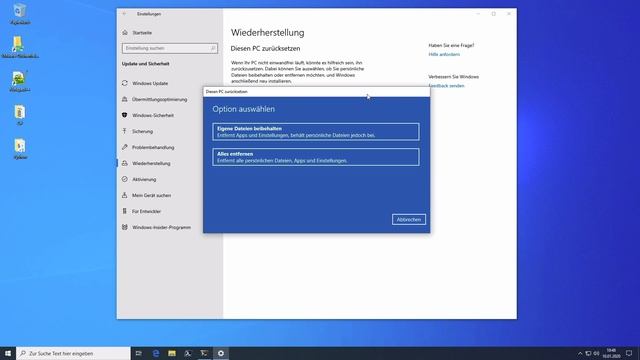The image size is (640, 360).
Task: Open the Papierkorb recycle bin on desktop
Action: [x=20, y=14]
